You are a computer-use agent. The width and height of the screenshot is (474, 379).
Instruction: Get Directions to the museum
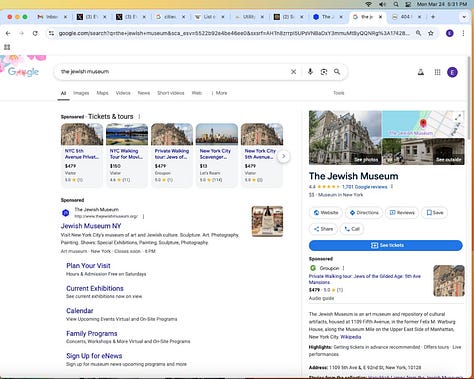[363, 213]
